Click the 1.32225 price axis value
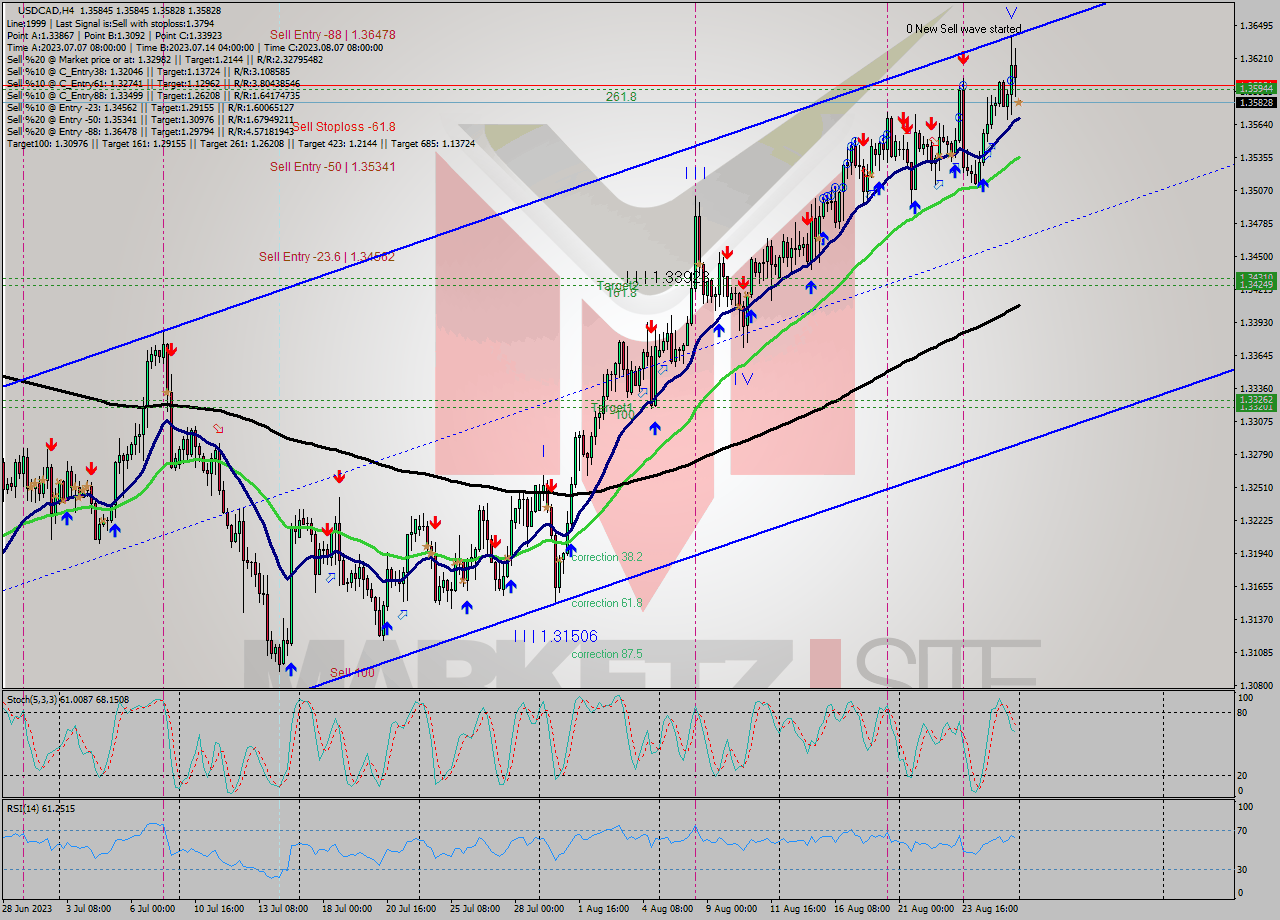The image size is (1280, 920). tap(1256, 521)
